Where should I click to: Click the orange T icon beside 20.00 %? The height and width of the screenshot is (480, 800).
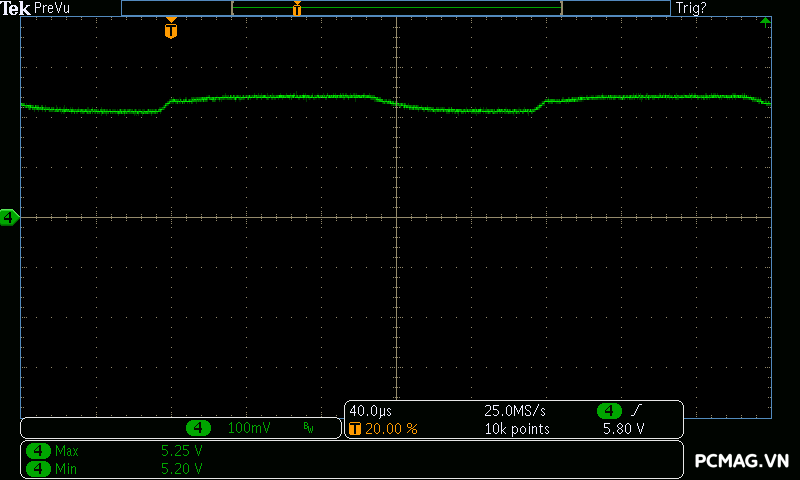(x=354, y=429)
